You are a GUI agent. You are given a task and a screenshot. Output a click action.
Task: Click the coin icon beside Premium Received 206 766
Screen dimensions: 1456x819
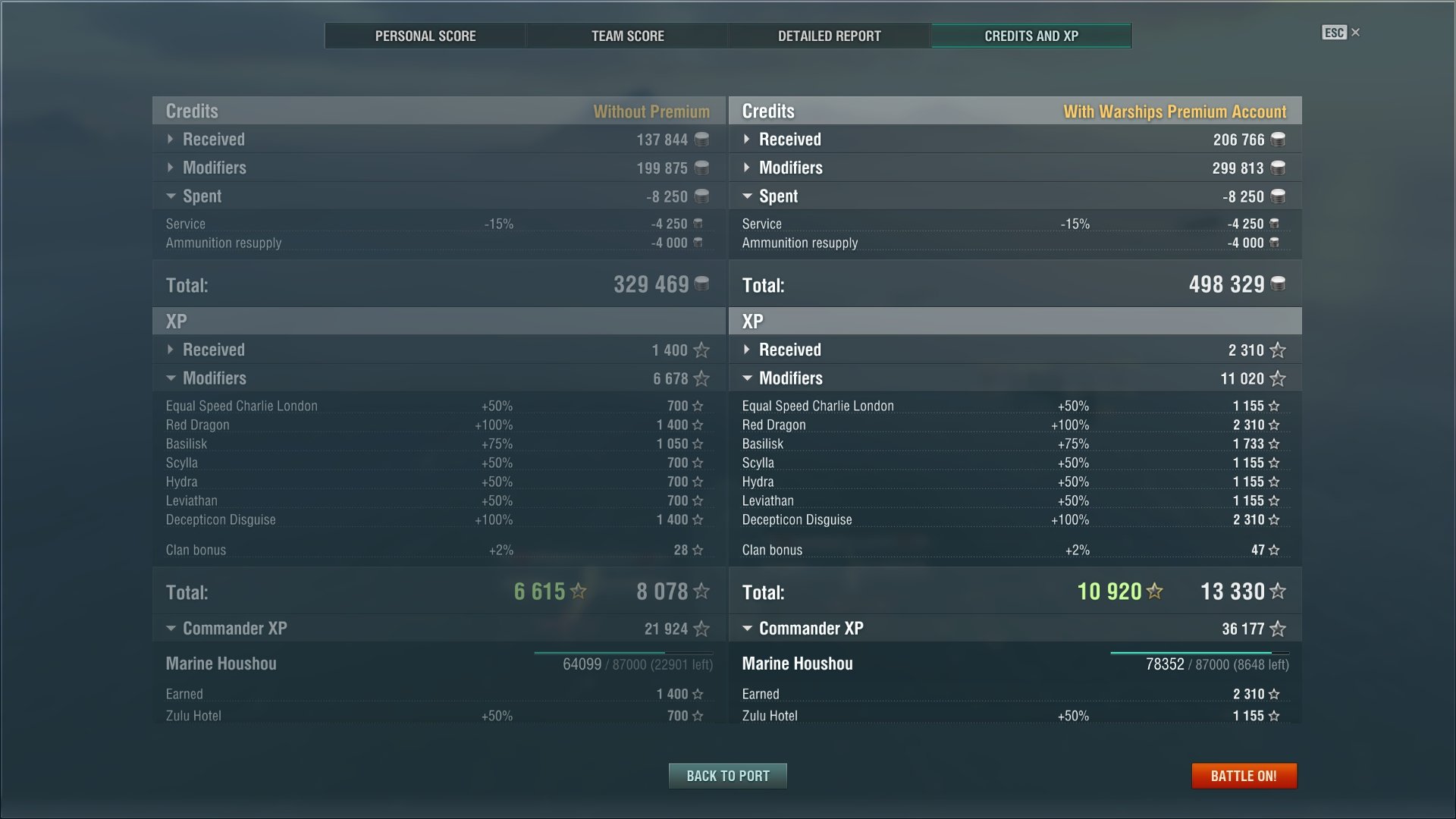pos(1278,140)
